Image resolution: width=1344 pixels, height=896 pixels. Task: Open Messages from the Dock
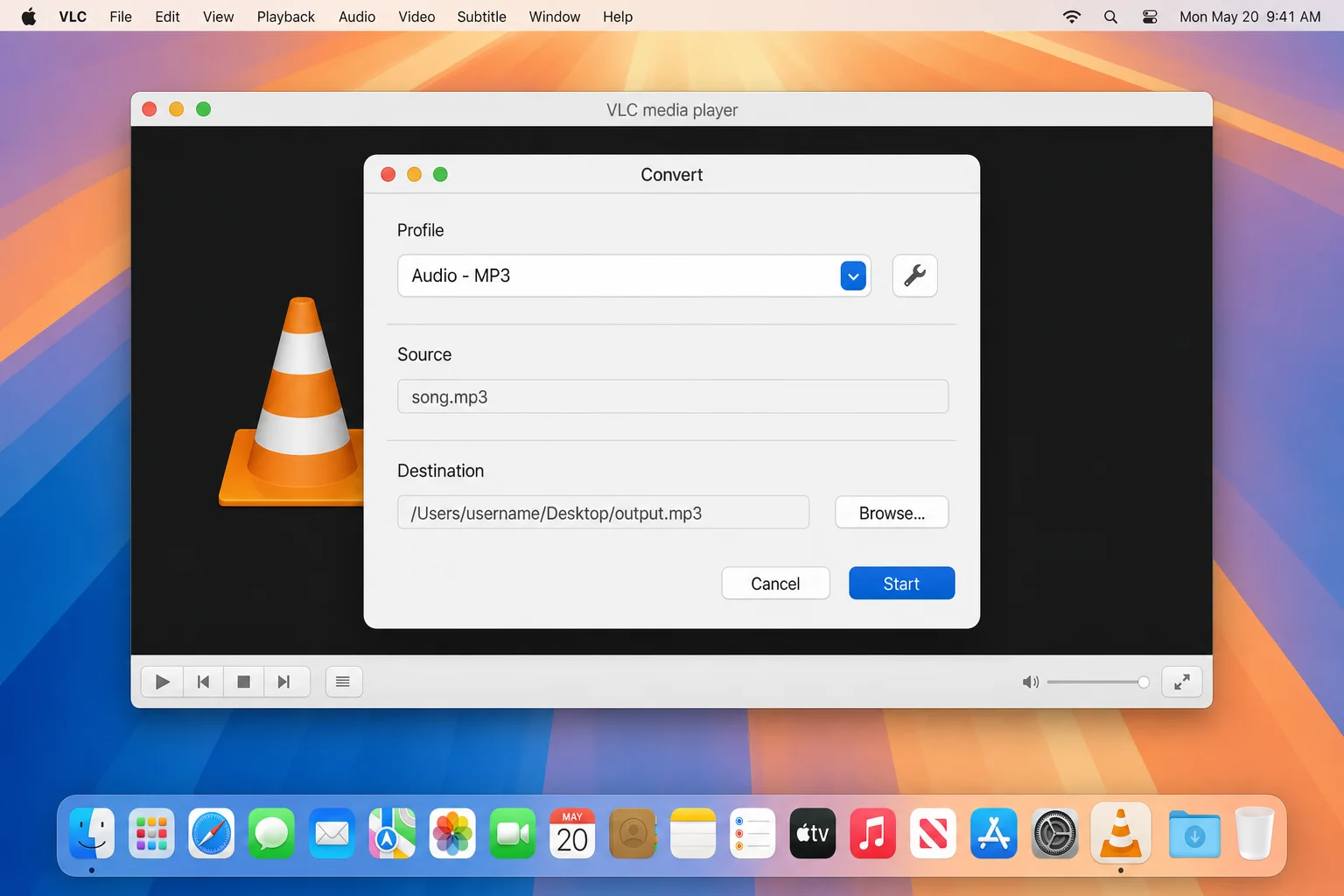point(271,833)
